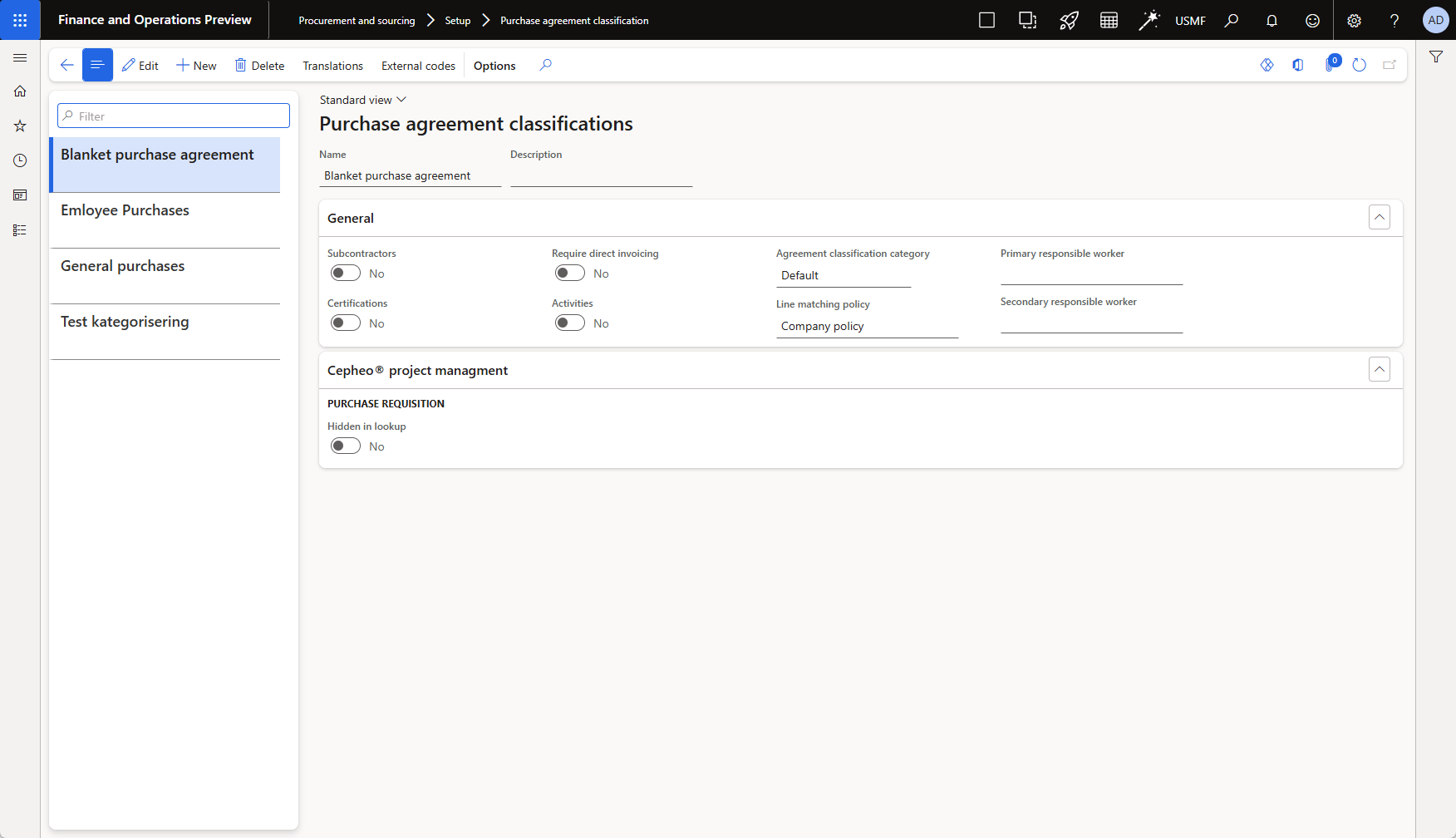Open Agreement classification category dropdown
The width and height of the screenshot is (1456, 838).
click(844, 275)
